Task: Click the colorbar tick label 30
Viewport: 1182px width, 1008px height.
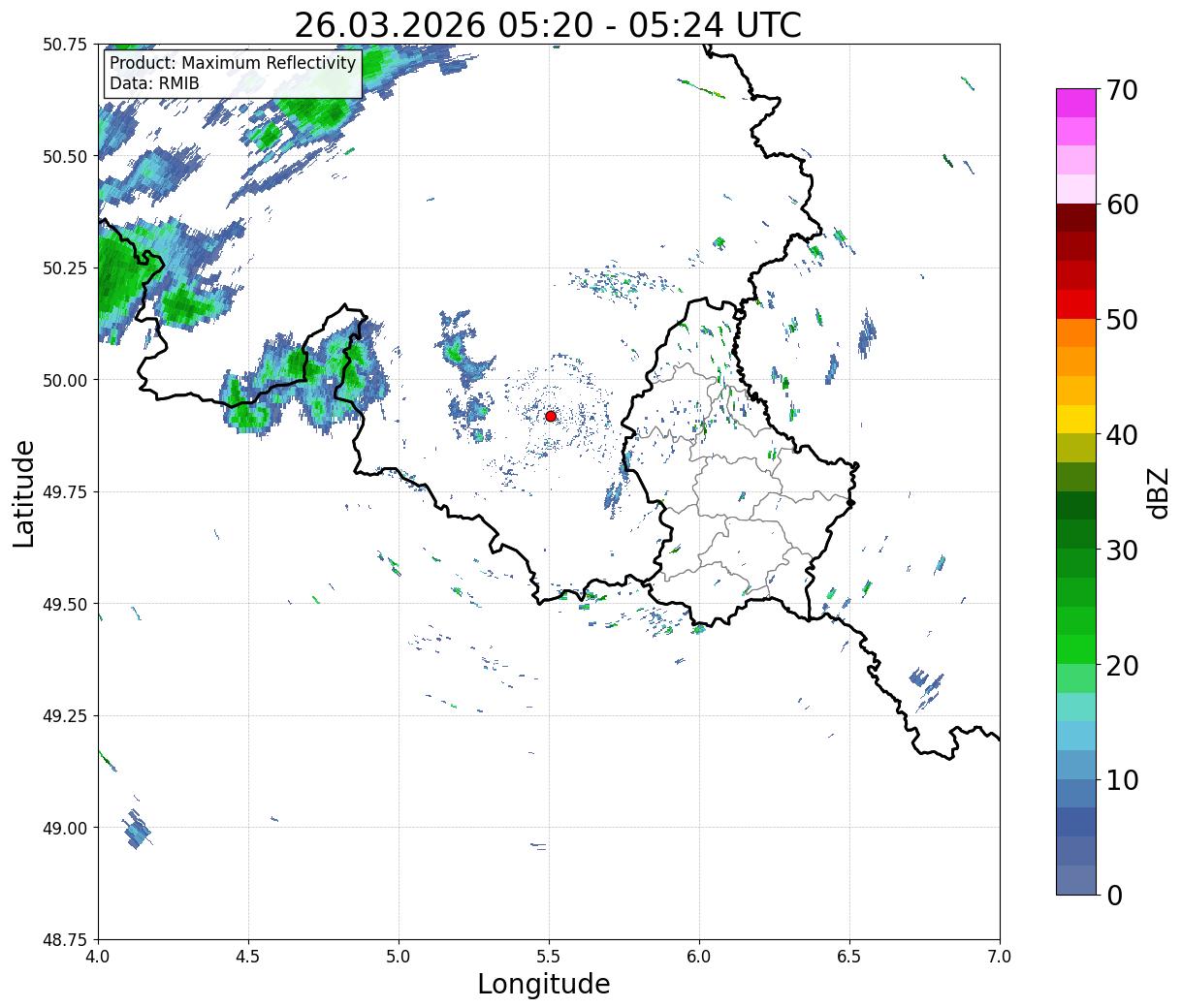Action: [1121, 551]
